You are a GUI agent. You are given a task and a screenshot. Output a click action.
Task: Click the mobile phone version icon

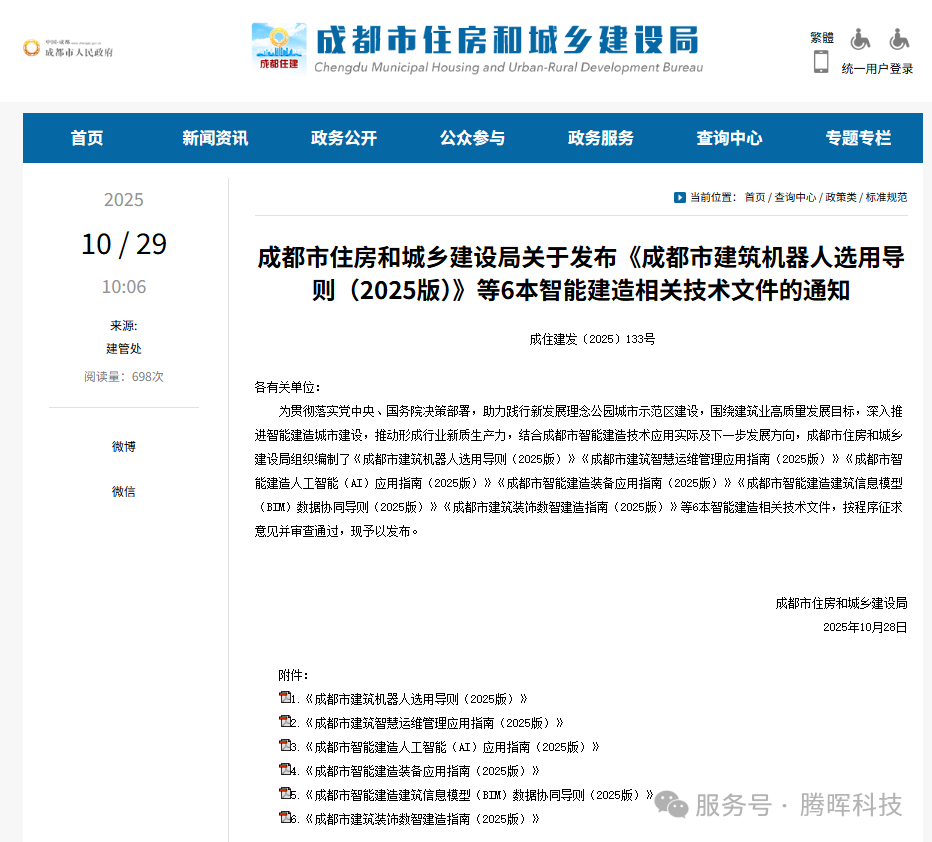(821, 63)
